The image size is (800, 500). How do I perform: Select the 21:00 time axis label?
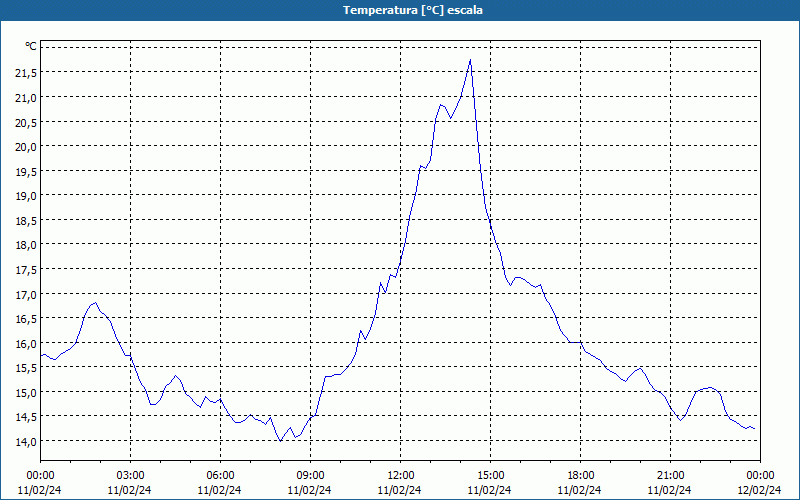point(671,475)
